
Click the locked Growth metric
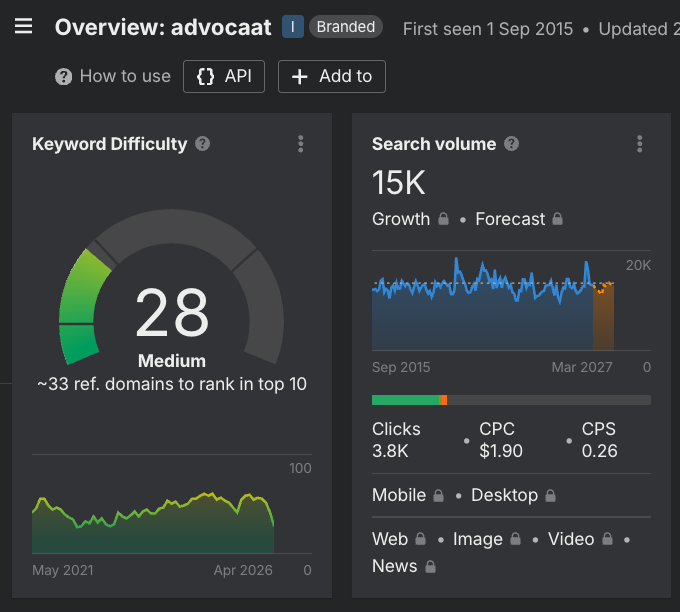pyautogui.click(x=410, y=219)
